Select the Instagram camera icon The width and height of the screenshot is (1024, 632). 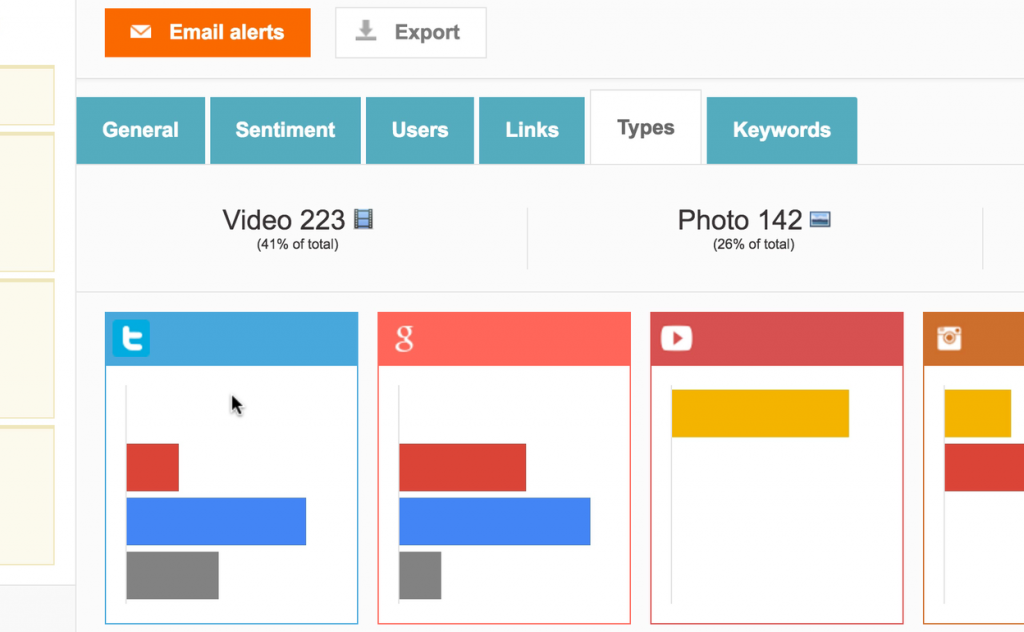(947, 338)
